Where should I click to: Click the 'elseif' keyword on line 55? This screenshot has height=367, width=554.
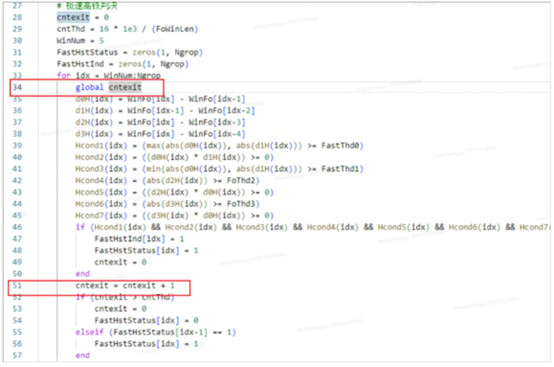point(89,332)
